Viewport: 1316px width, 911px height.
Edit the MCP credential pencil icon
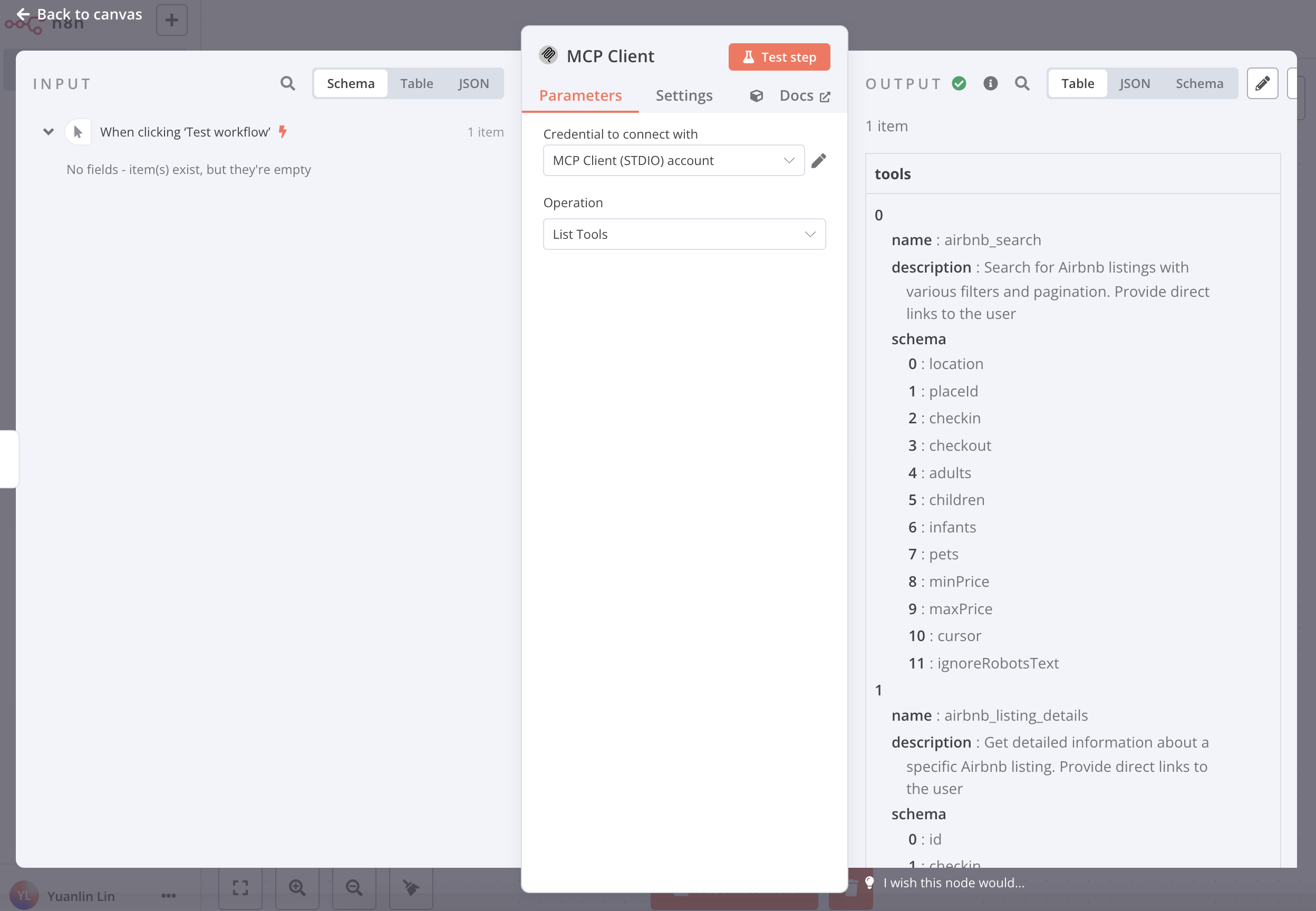click(x=818, y=161)
